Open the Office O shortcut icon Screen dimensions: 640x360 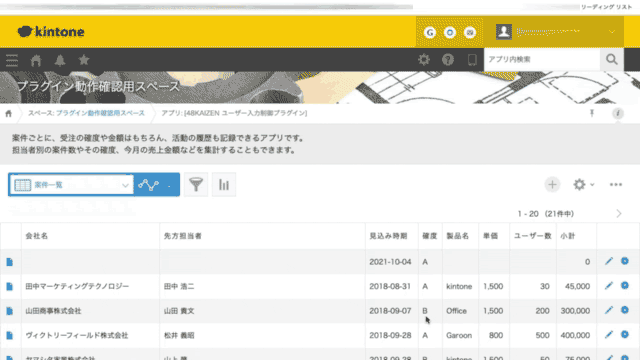coord(450,32)
